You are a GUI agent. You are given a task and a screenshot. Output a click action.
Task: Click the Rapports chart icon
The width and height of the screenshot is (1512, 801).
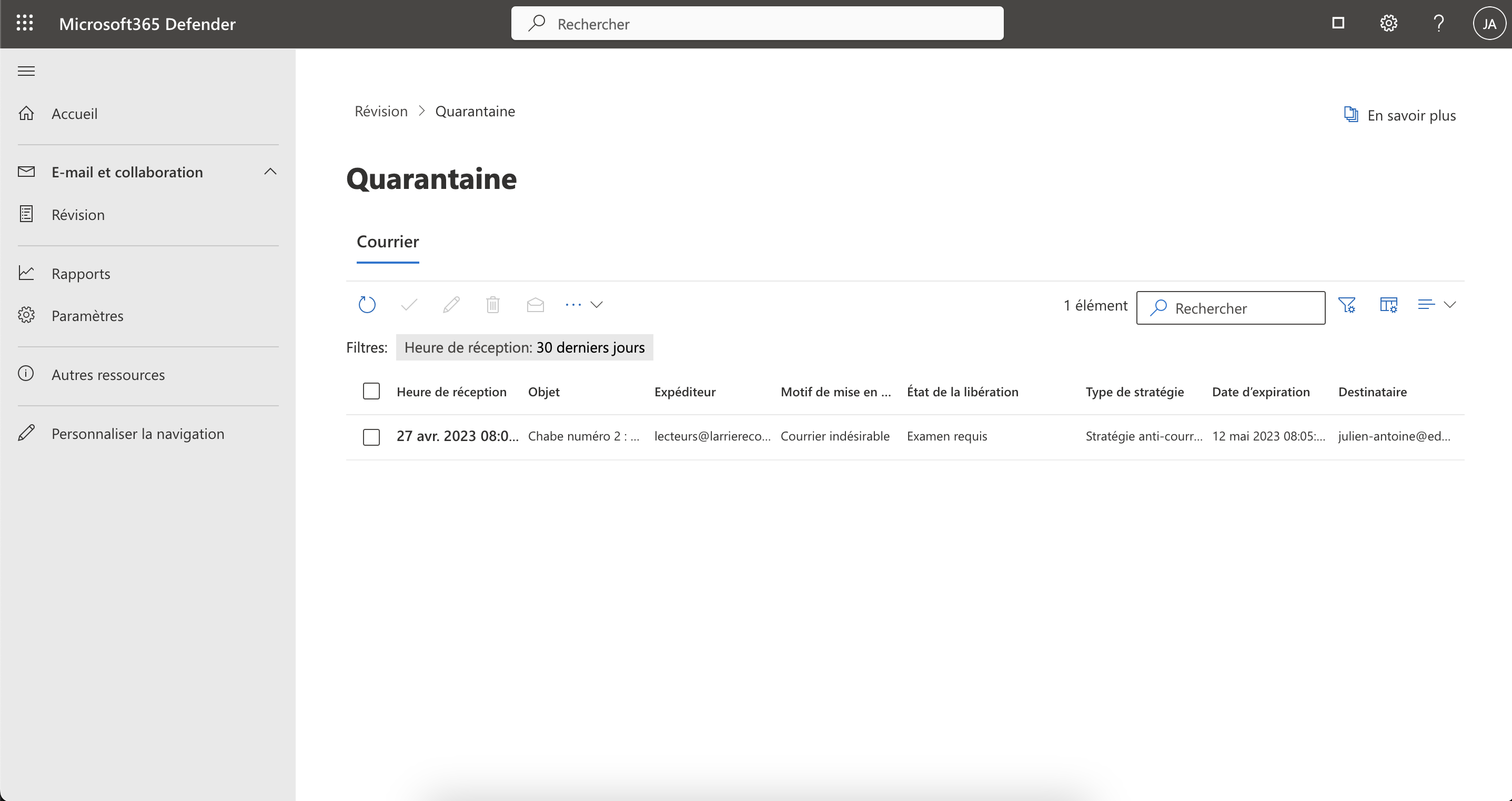[x=26, y=273]
